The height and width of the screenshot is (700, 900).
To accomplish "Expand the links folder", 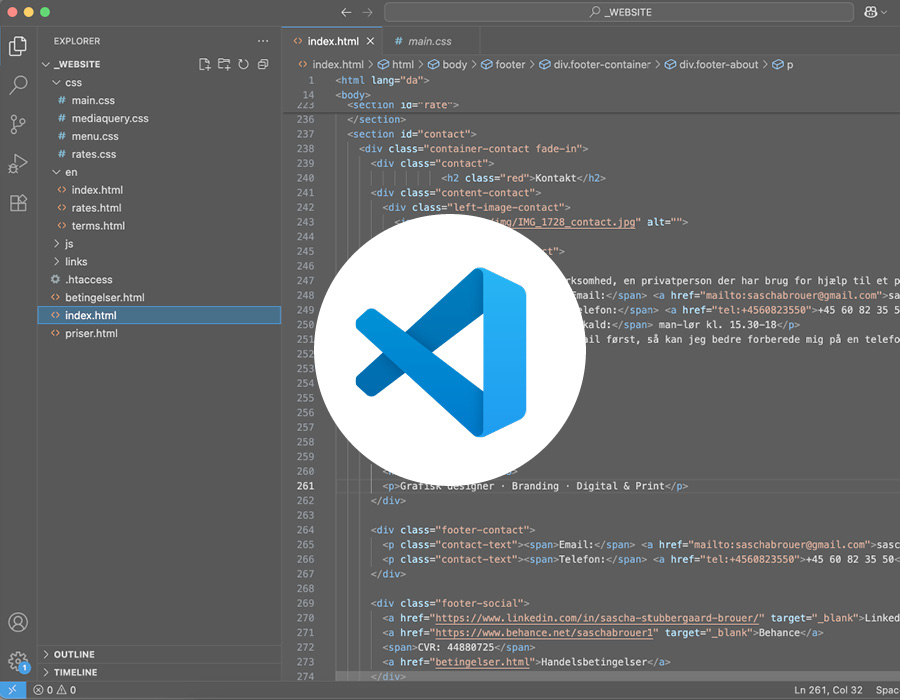I will coord(56,262).
